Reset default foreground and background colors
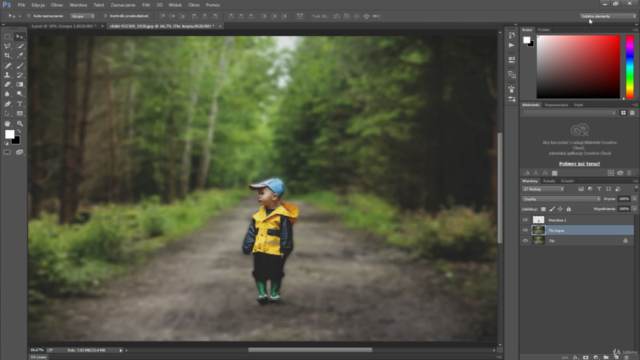Image resolution: width=640 pixels, height=360 pixels. point(7,143)
